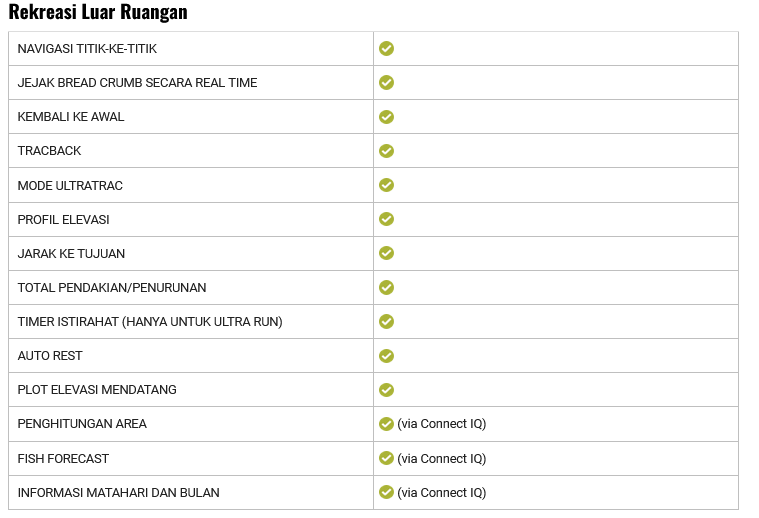Screen dimensions: 759x518
Task: Click "via Connect IQ" for Informasi Matahari
Action: coord(441,493)
